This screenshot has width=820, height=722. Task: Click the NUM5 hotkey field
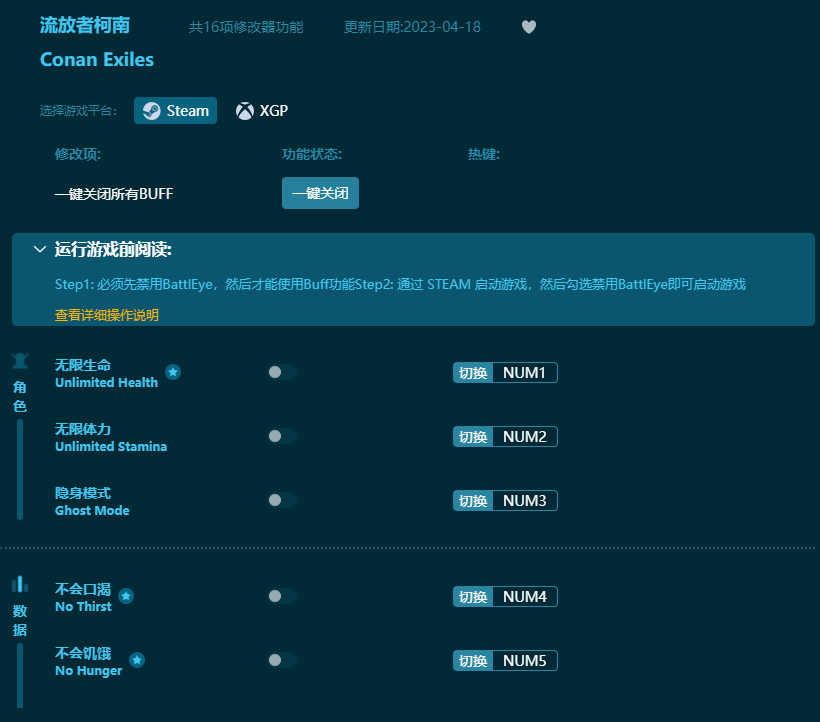(525, 660)
